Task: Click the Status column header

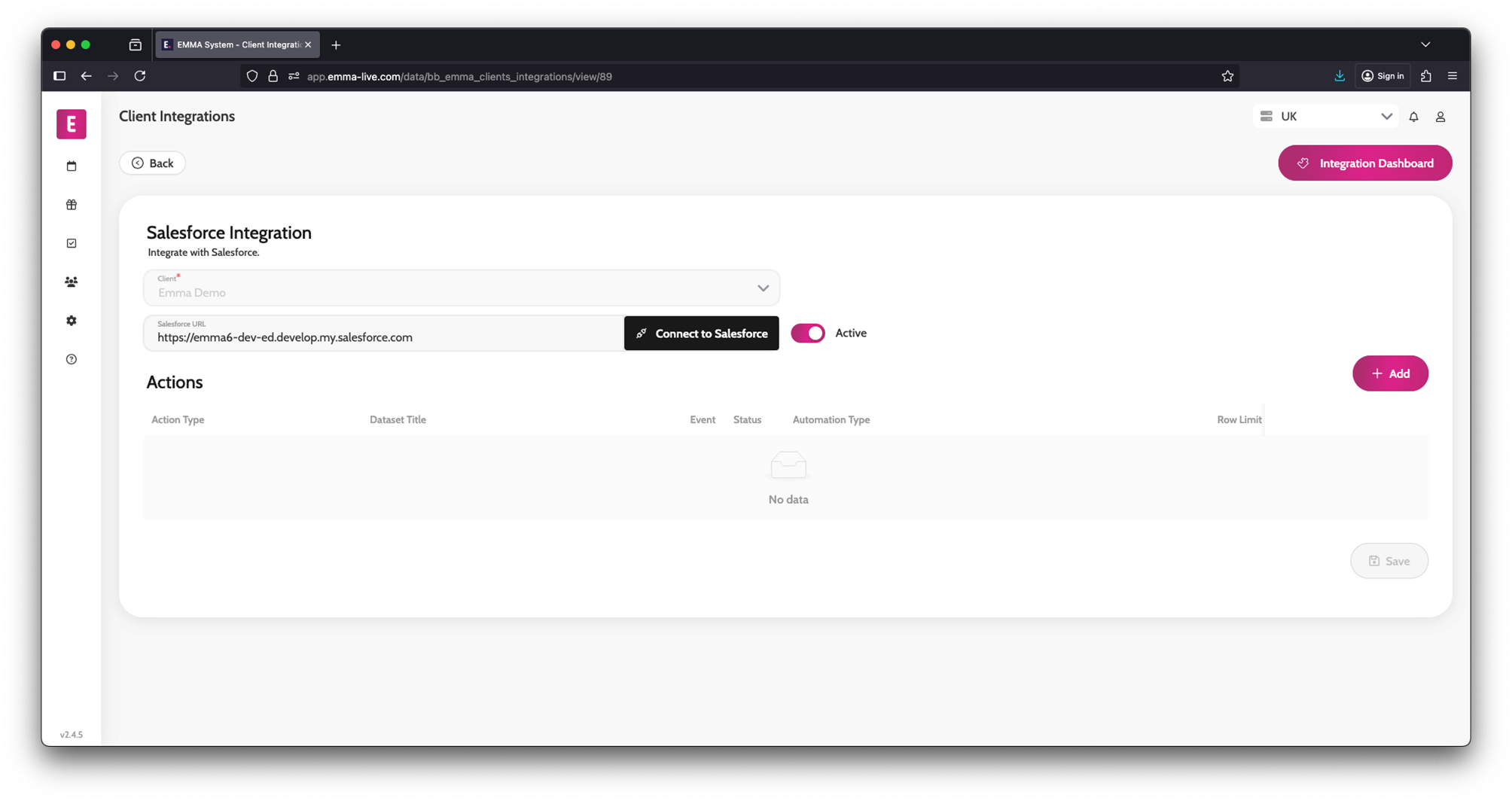Action: (747, 420)
